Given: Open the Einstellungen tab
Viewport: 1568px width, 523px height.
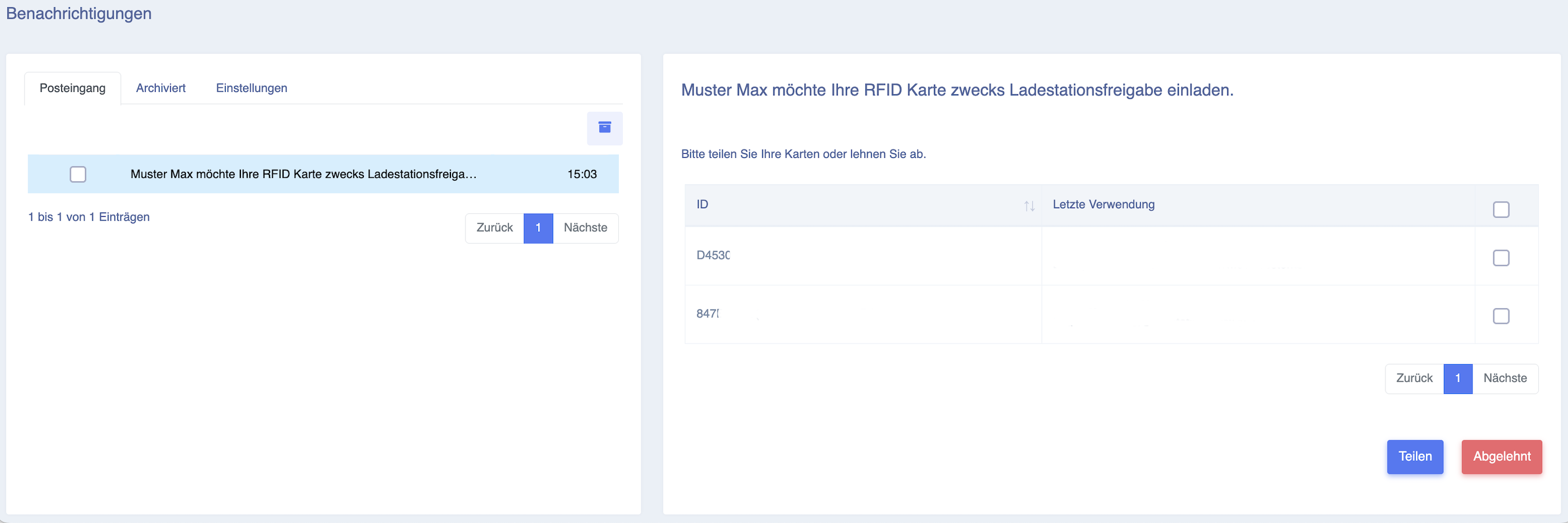Looking at the screenshot, I should [x=252, y=88].
